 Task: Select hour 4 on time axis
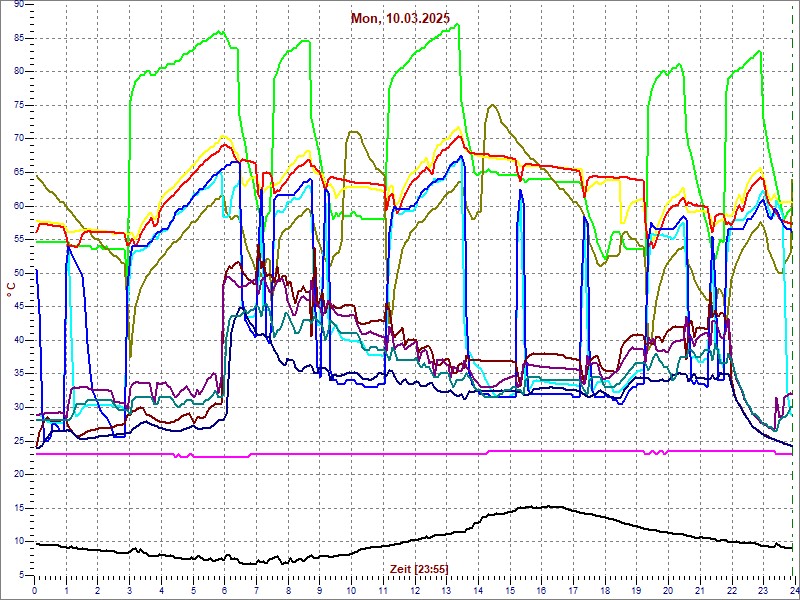pyautogui.click(x=161, y=590)
